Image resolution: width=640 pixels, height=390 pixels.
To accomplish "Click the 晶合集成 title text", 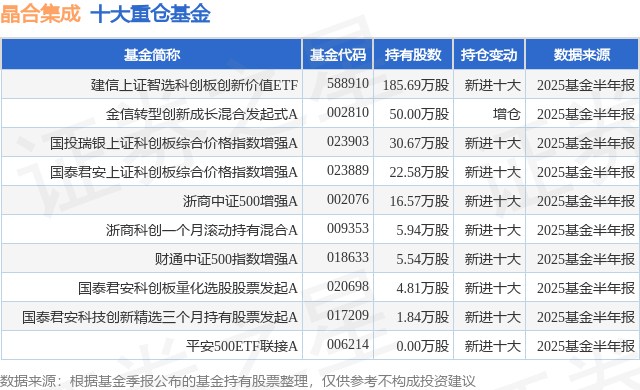I will tap(40, 13).
